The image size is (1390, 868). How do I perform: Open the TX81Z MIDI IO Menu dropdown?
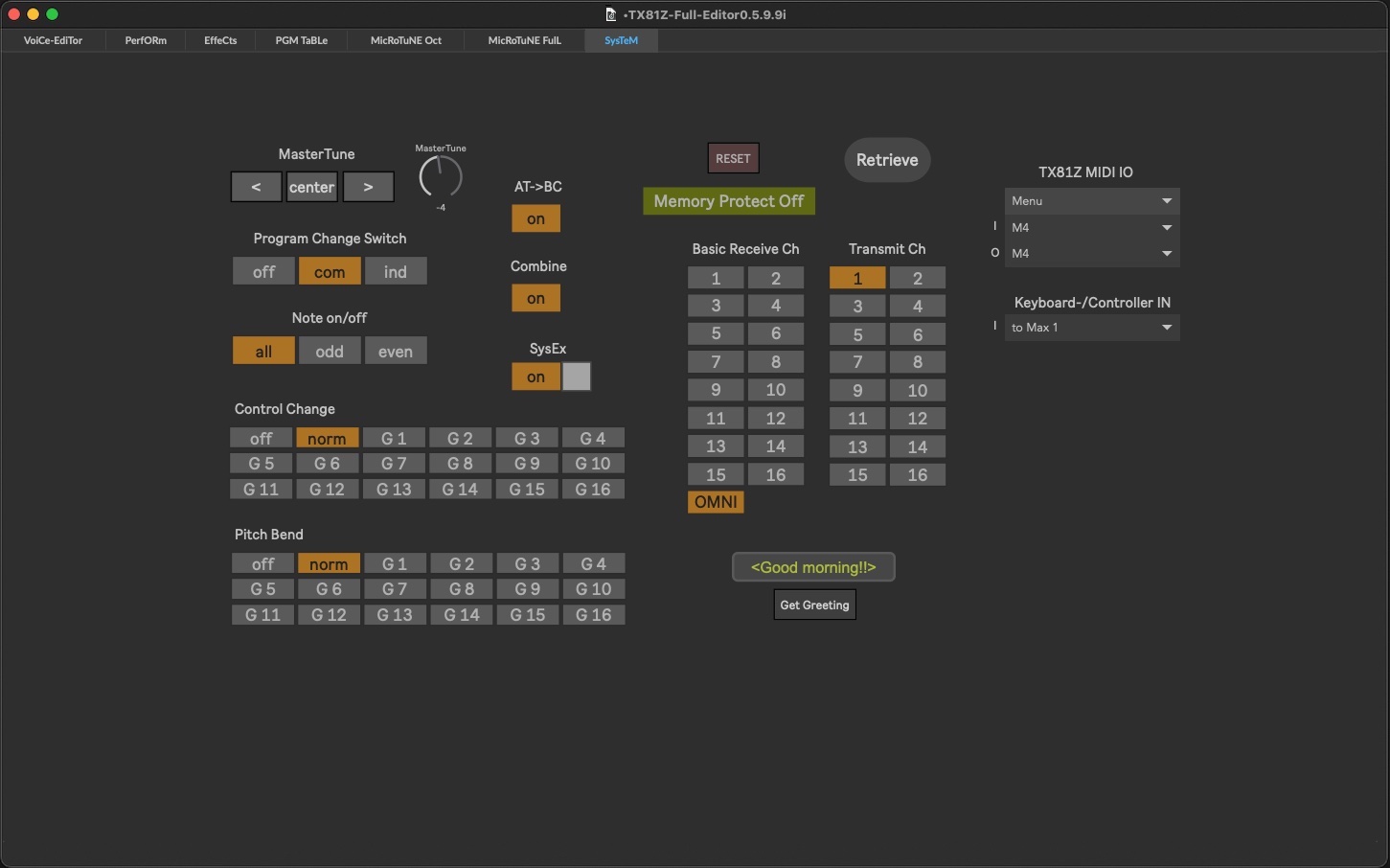1091,201
